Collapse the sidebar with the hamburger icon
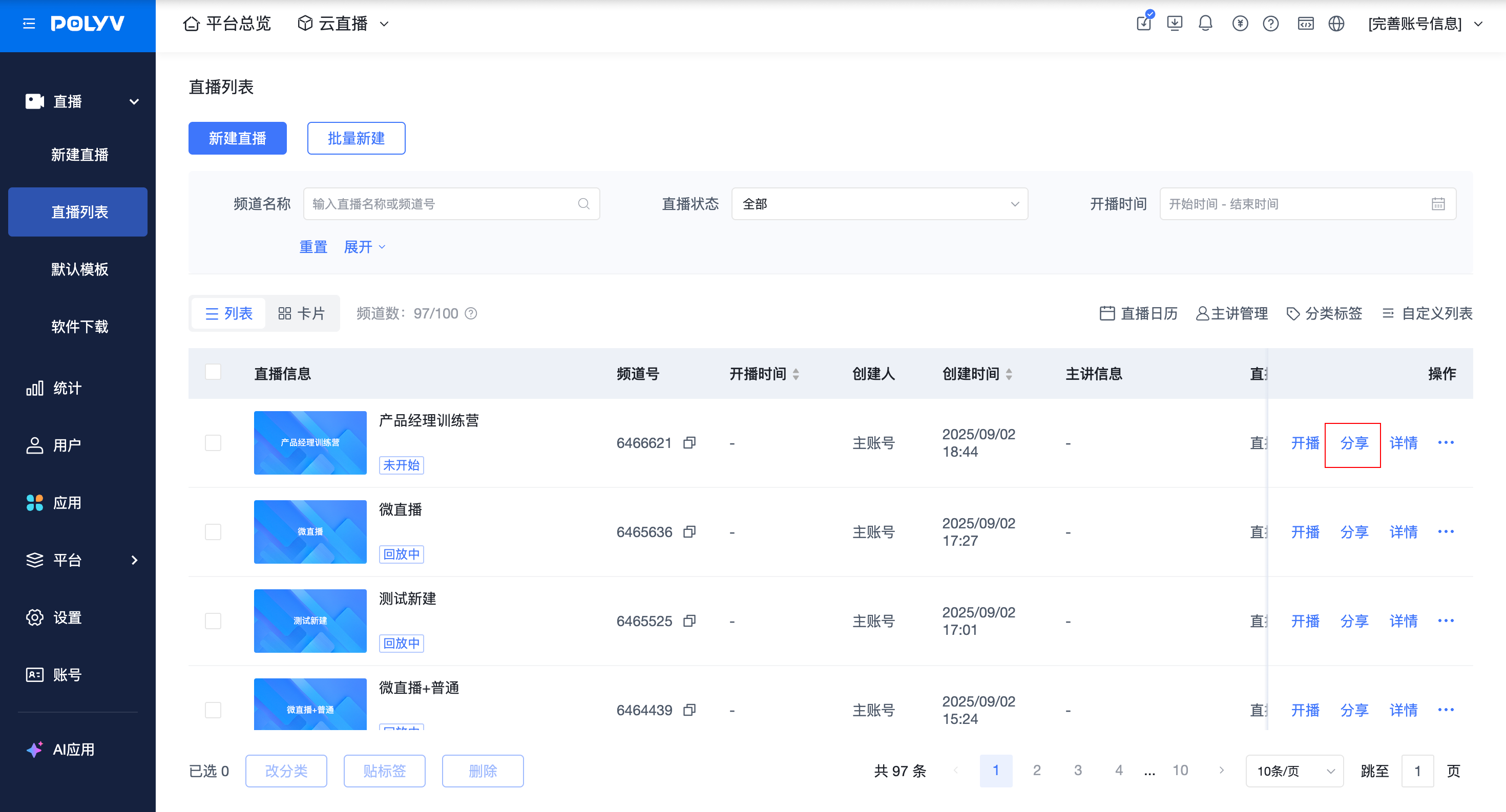This screenshot has height=812, width=1506. tap(29, 24)
